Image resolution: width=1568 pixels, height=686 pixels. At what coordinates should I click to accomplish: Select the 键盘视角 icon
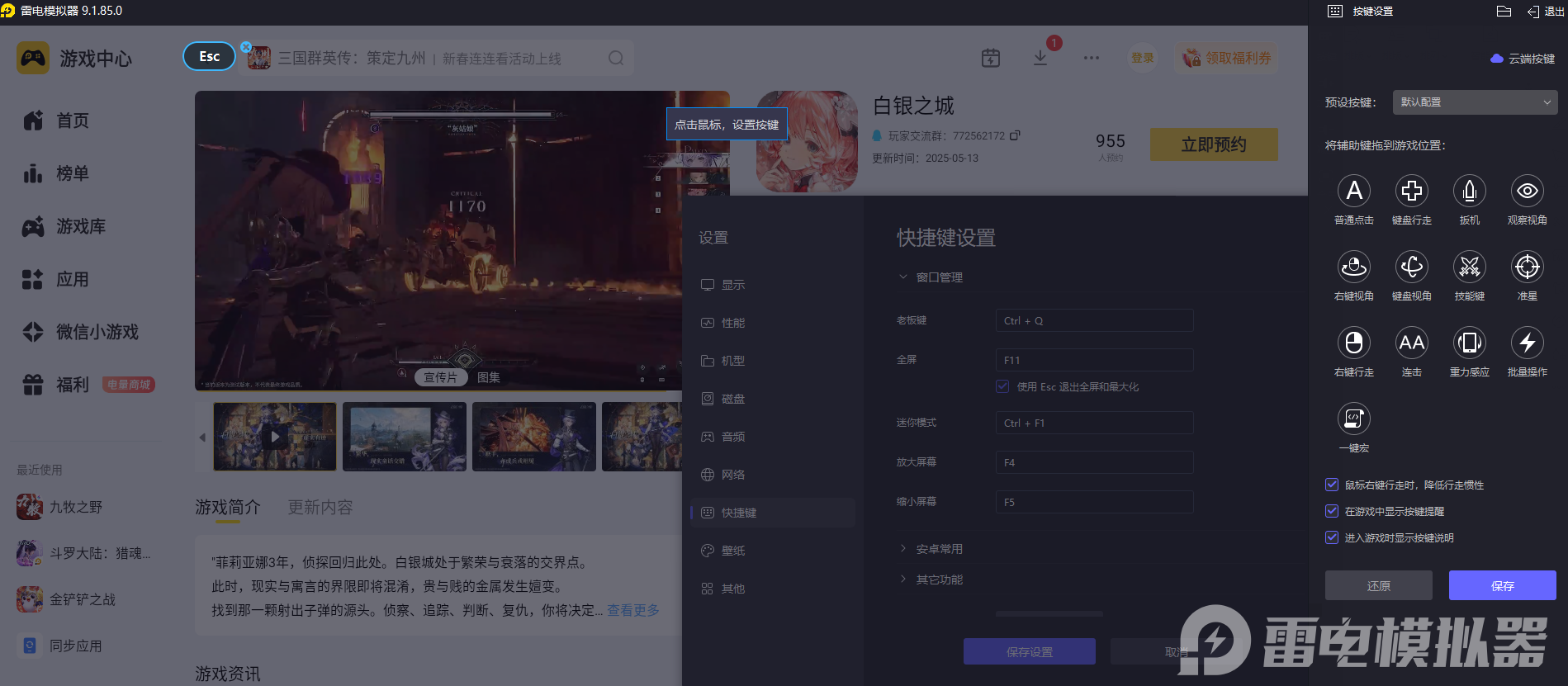(1412, 267)
